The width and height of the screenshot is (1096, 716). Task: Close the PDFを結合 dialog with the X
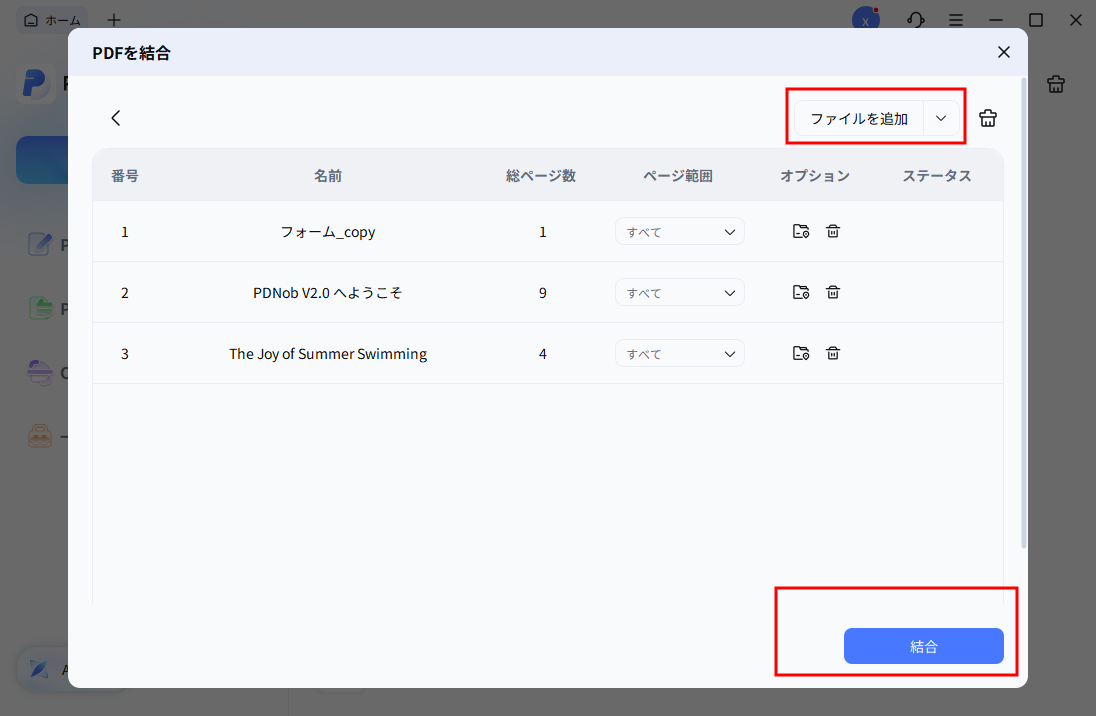(1003, 51)
